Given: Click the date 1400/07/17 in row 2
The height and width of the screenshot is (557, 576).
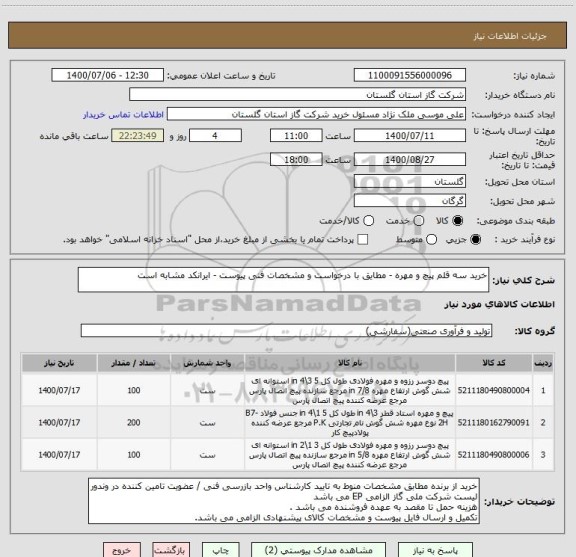Looking at the screenshot, I should click(x=59, y=423).
